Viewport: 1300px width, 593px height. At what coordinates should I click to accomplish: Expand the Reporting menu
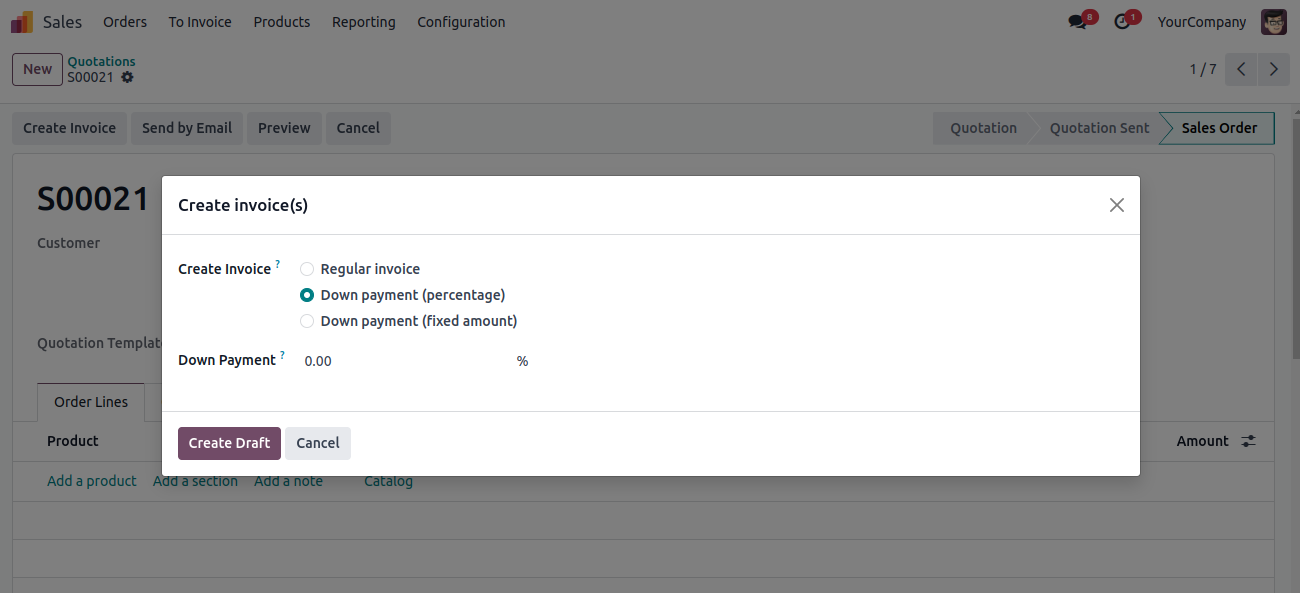(364, 22)
